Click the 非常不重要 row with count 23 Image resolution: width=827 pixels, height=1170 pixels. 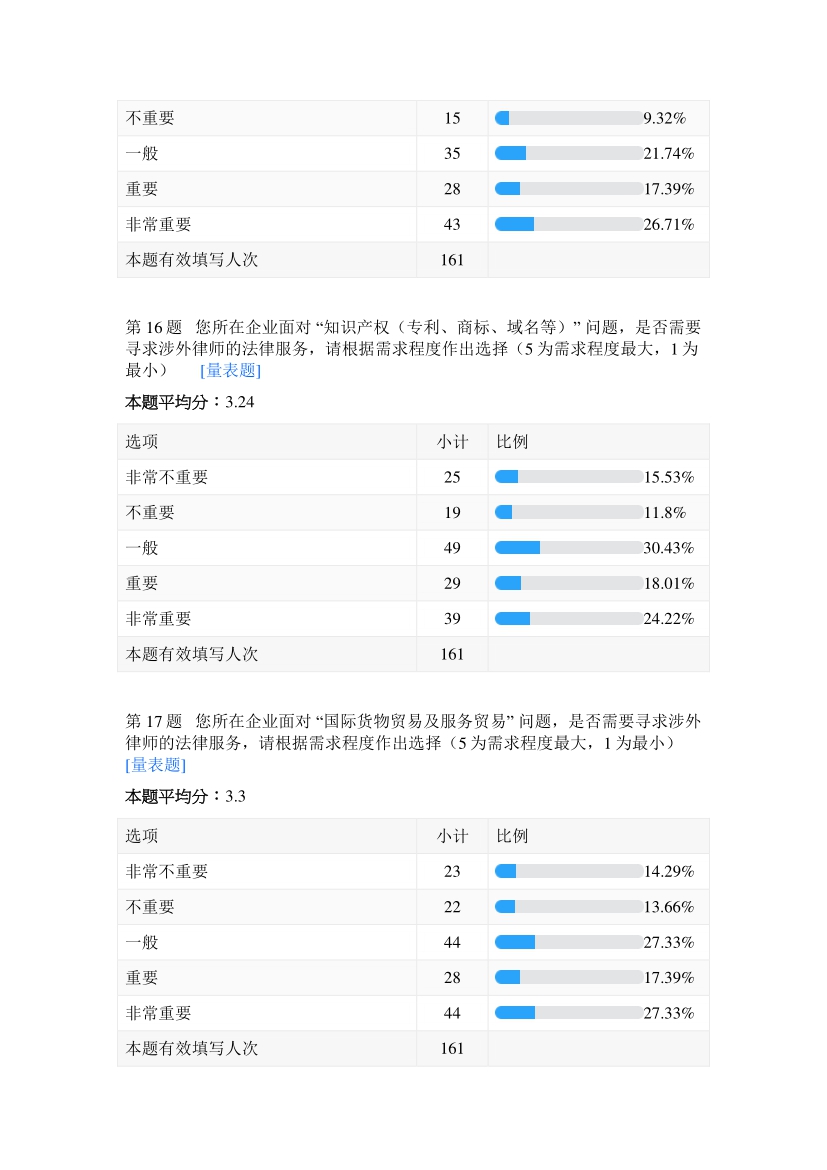click(x=167, y=872)
